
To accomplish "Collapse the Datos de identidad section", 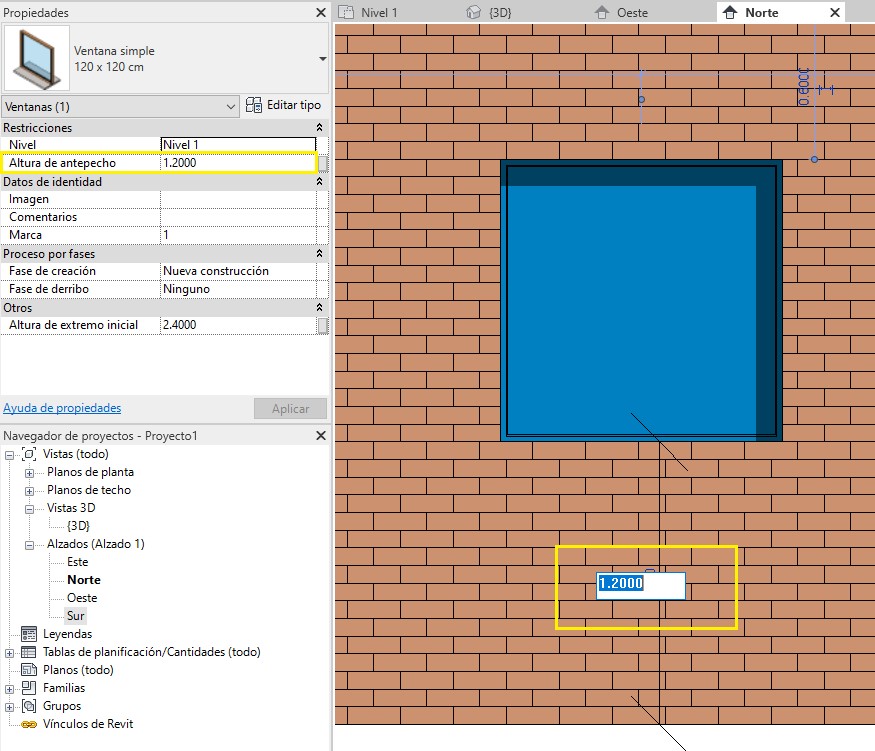I will (x=319, y=182).
